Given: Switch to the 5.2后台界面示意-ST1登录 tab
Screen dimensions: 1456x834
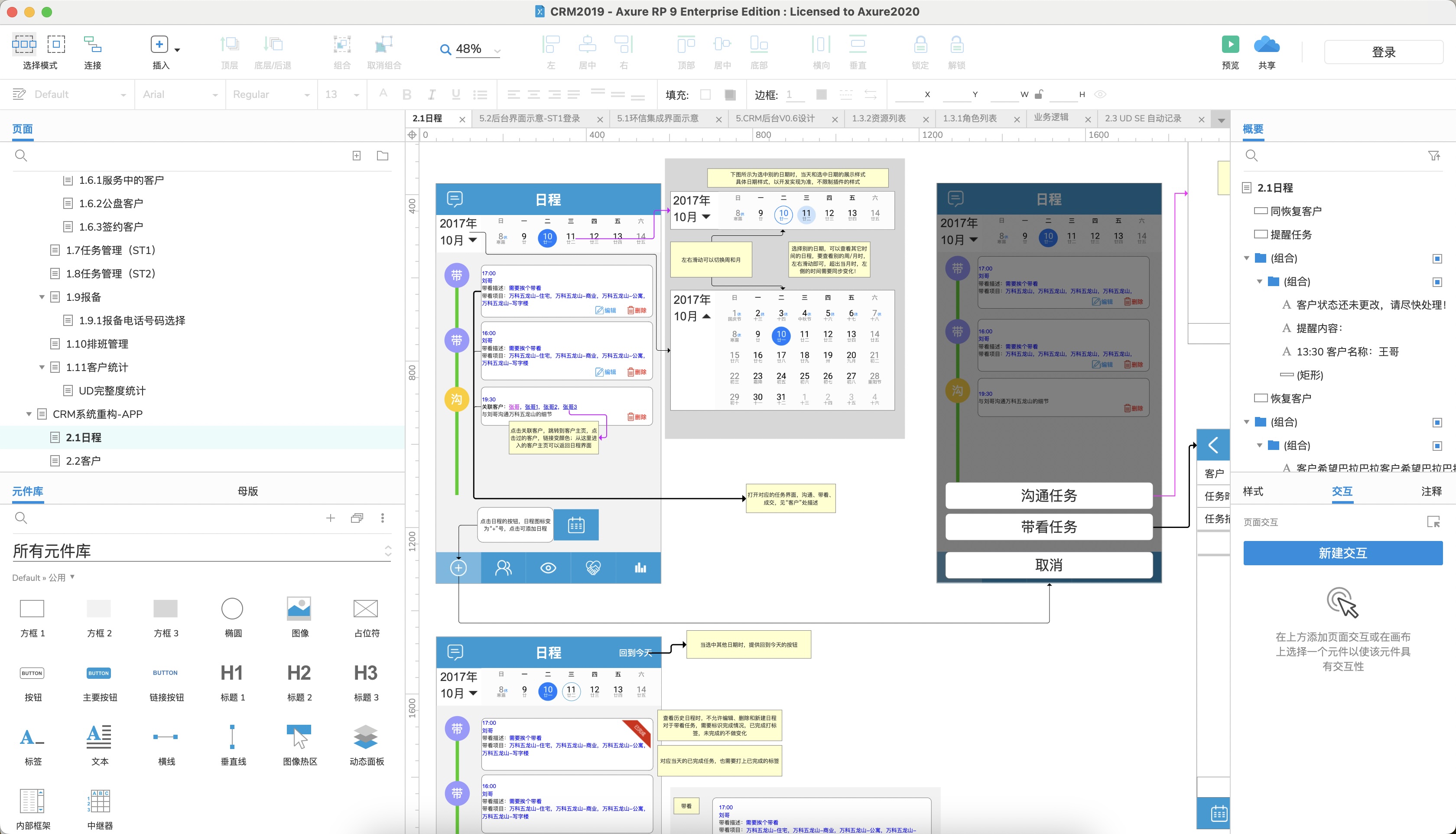Looking at the screenshot, I should point(530,119).
